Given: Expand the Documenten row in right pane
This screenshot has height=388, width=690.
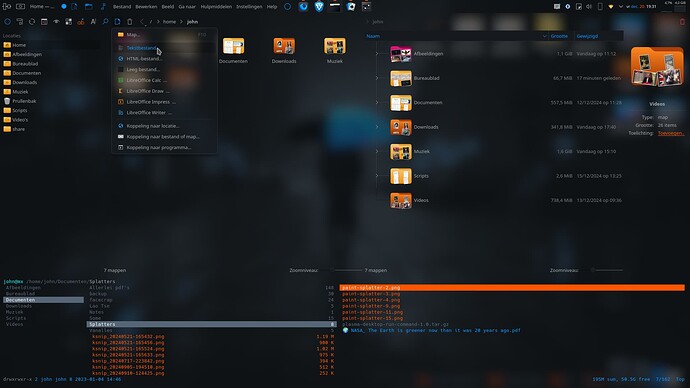Looking at the screenshot, I should click(x=377, y=102).
